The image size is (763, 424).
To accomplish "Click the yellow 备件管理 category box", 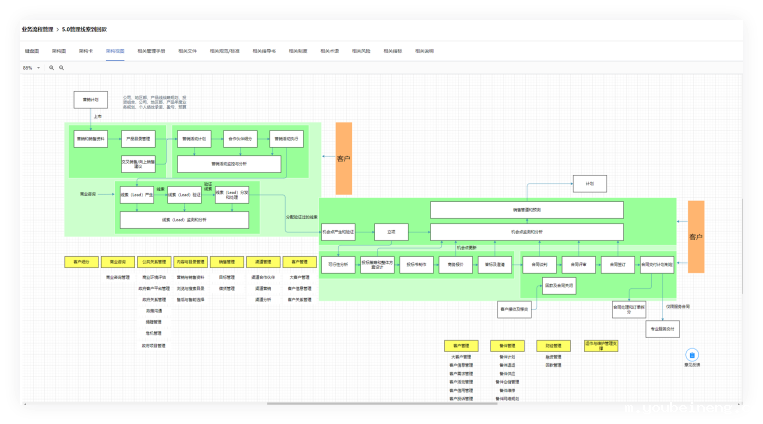I will (506, 345).
